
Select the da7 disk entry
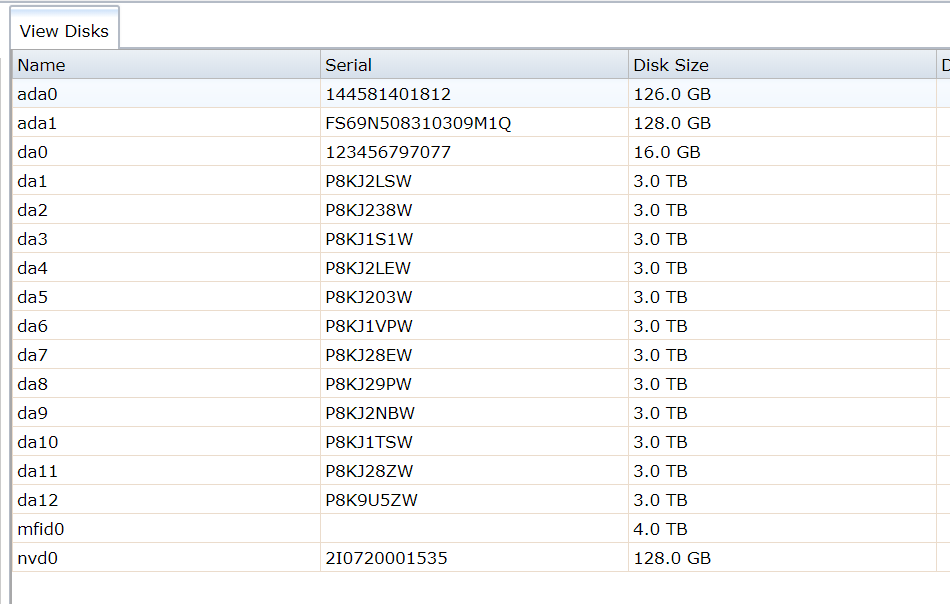click(481, 356)
